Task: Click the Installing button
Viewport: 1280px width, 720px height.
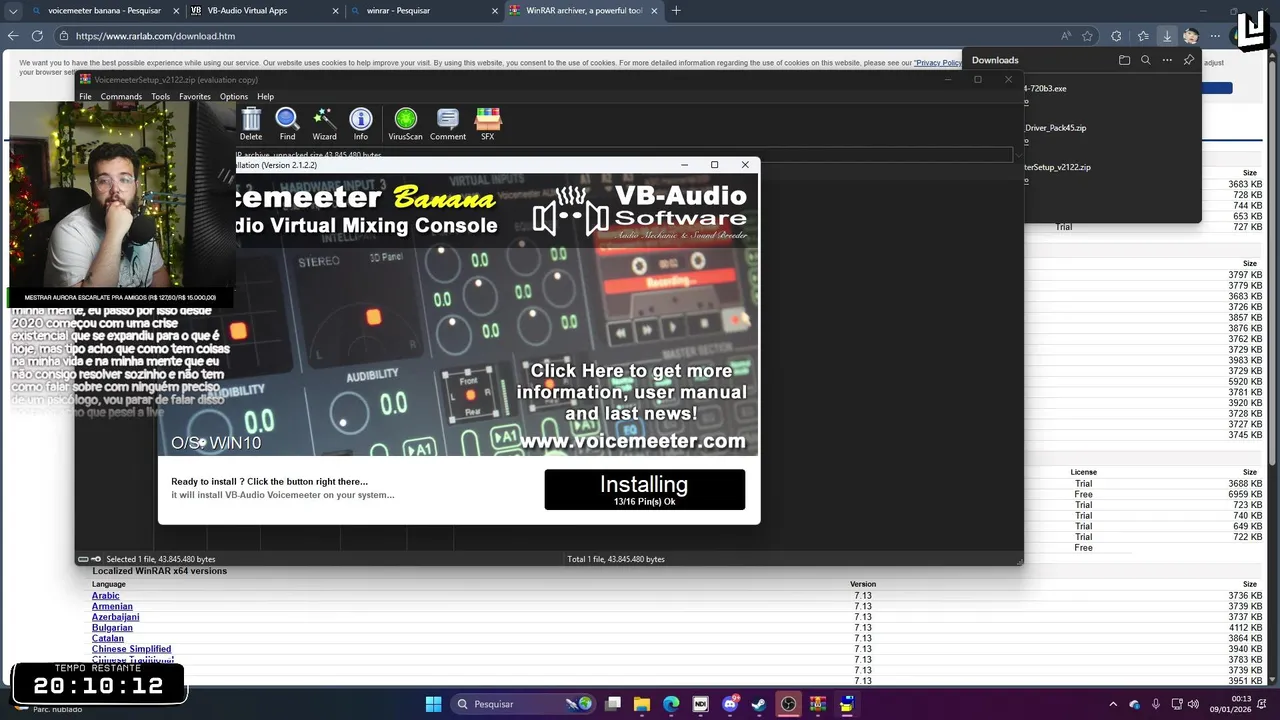Action: [x=645, y=489]
